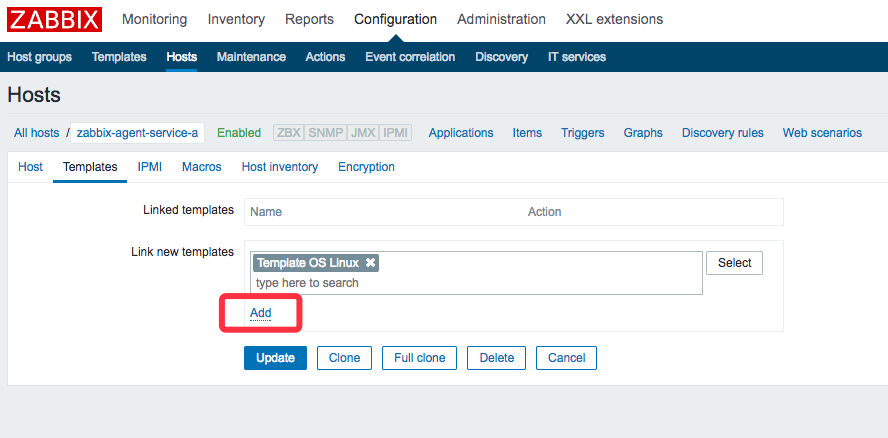This screenshot has height=438, width=888.
Task: Go to Templates in the blue submenu bar
Action: pos(119,57)
